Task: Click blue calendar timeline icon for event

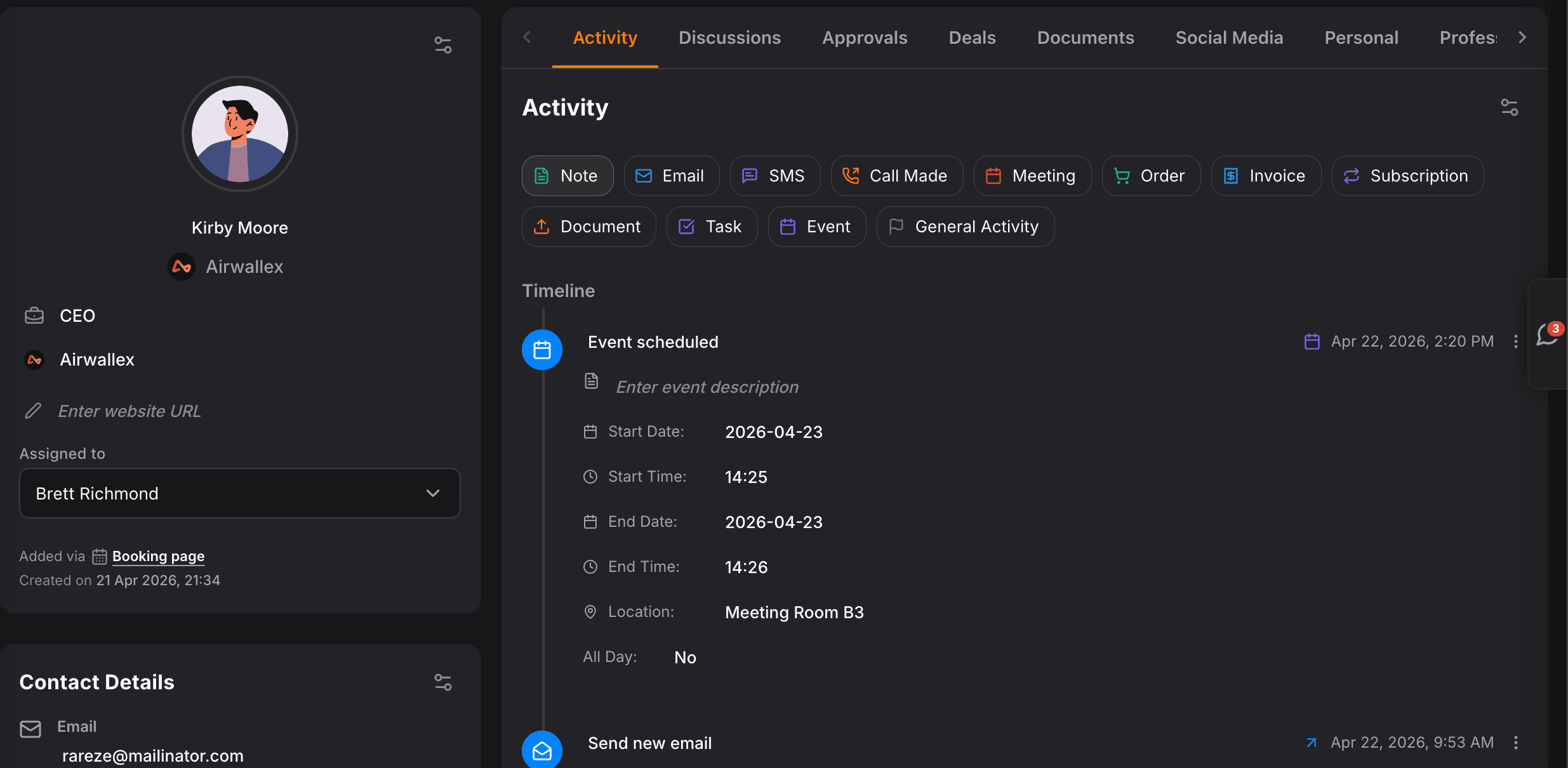Action: (x=541, y=350)
